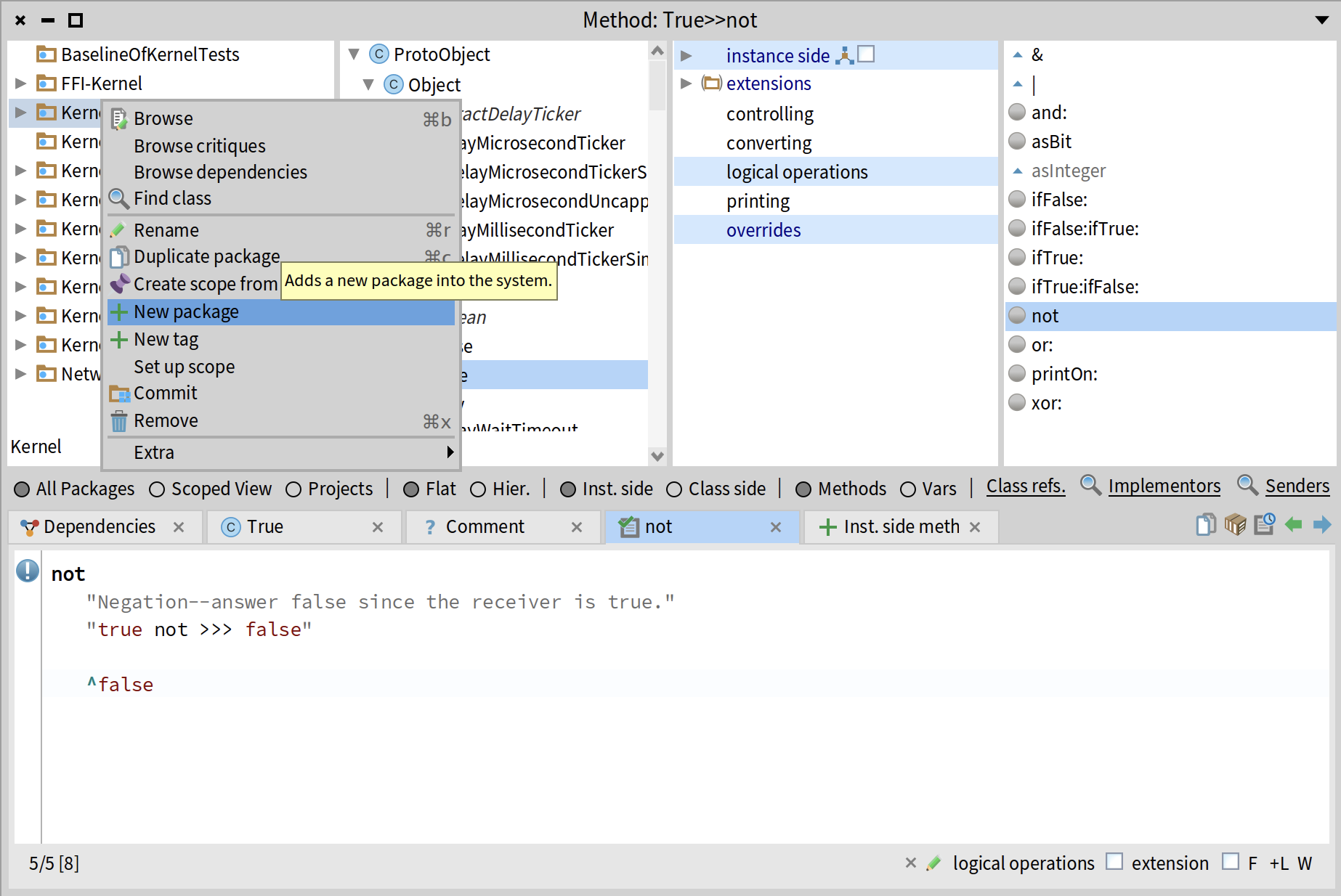Click the blue exclamation critique icon beside code
This screenshot has height=896, width=1341.
28,571
